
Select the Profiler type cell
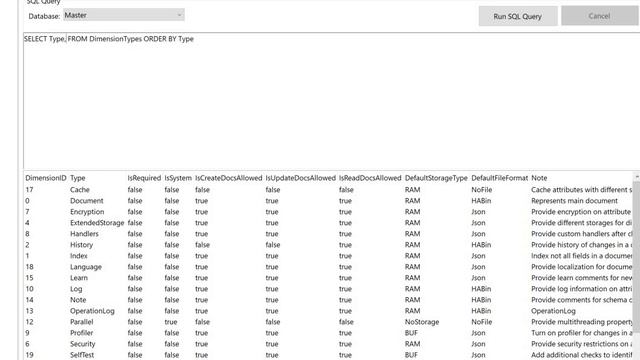[x=82, y=333]
